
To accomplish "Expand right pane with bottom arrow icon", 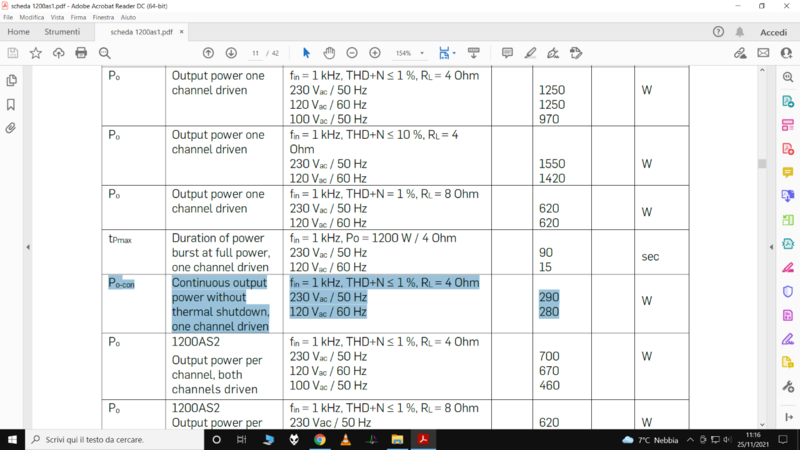I will (789, 417).
